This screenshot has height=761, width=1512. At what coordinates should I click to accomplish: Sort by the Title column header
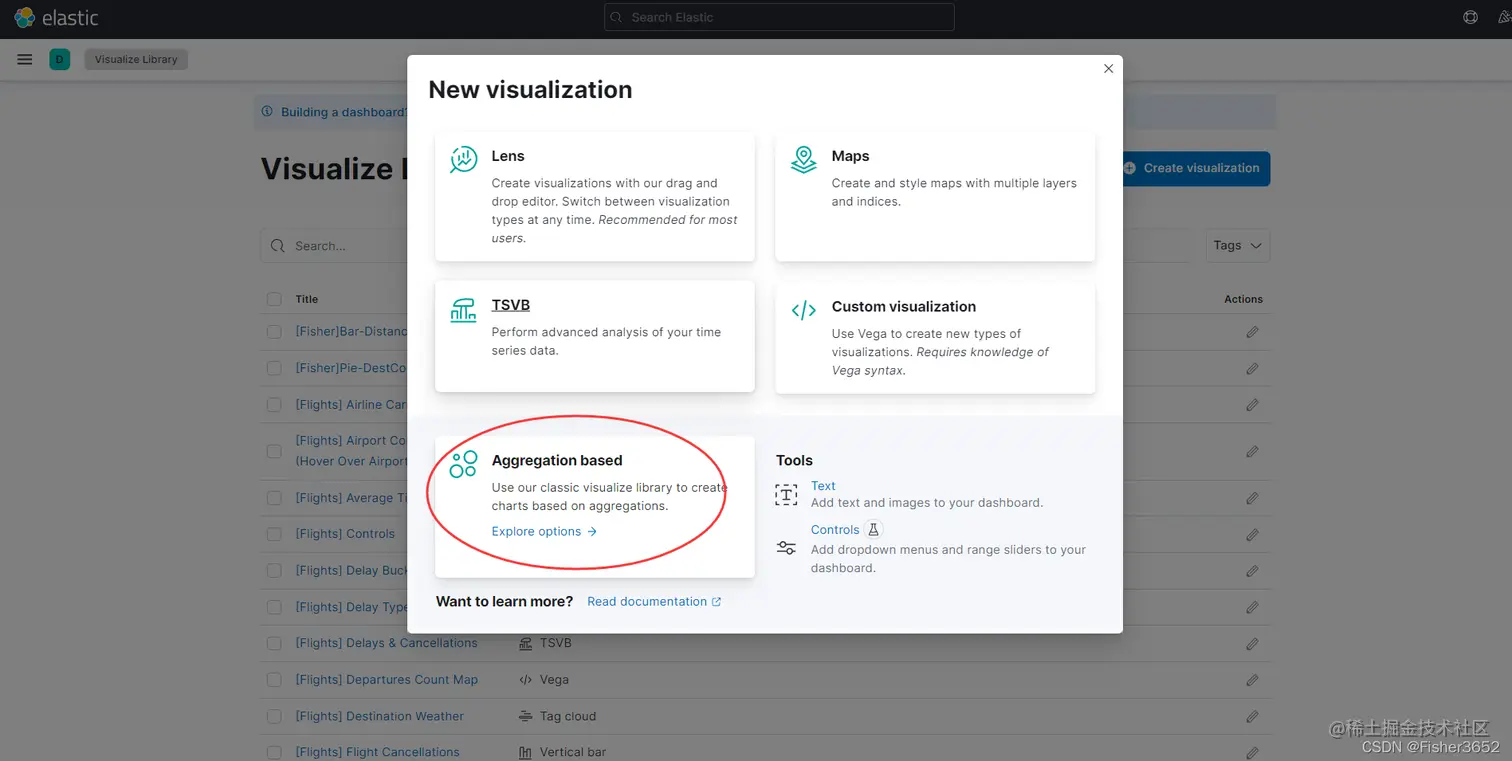tap(306, 299)
